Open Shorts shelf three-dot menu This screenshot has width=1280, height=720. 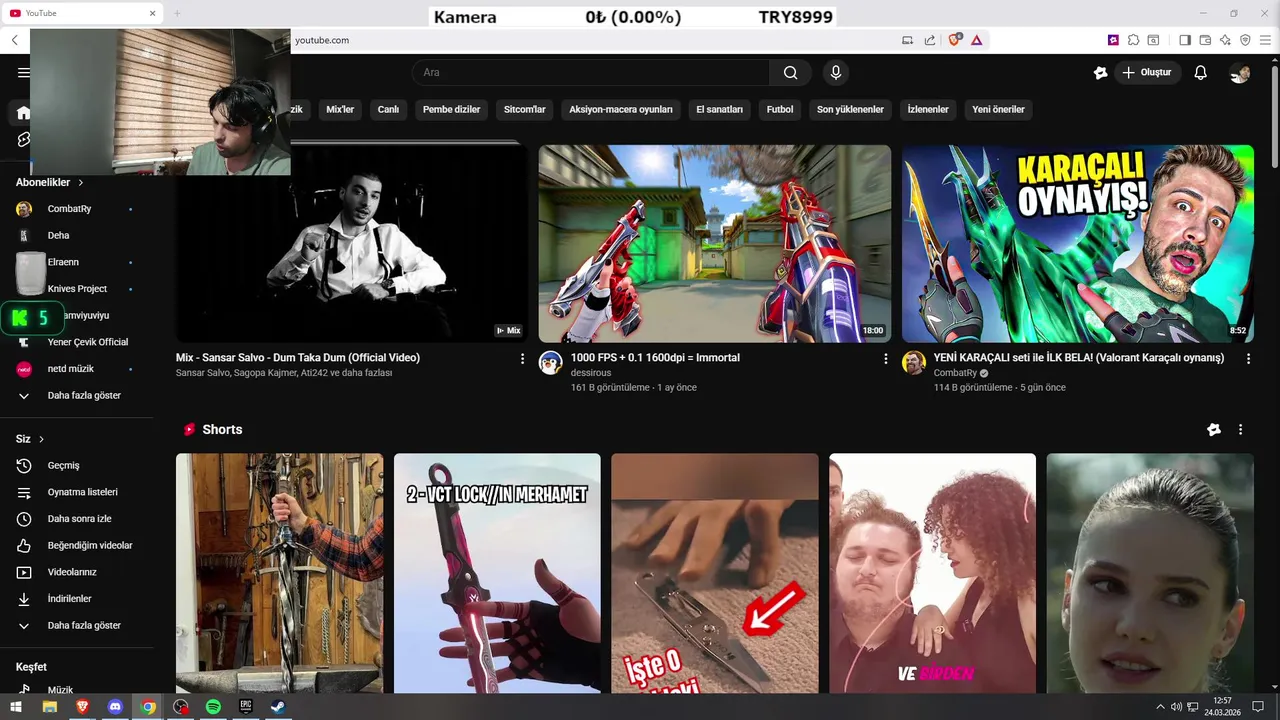click(x=1240, y=429)
